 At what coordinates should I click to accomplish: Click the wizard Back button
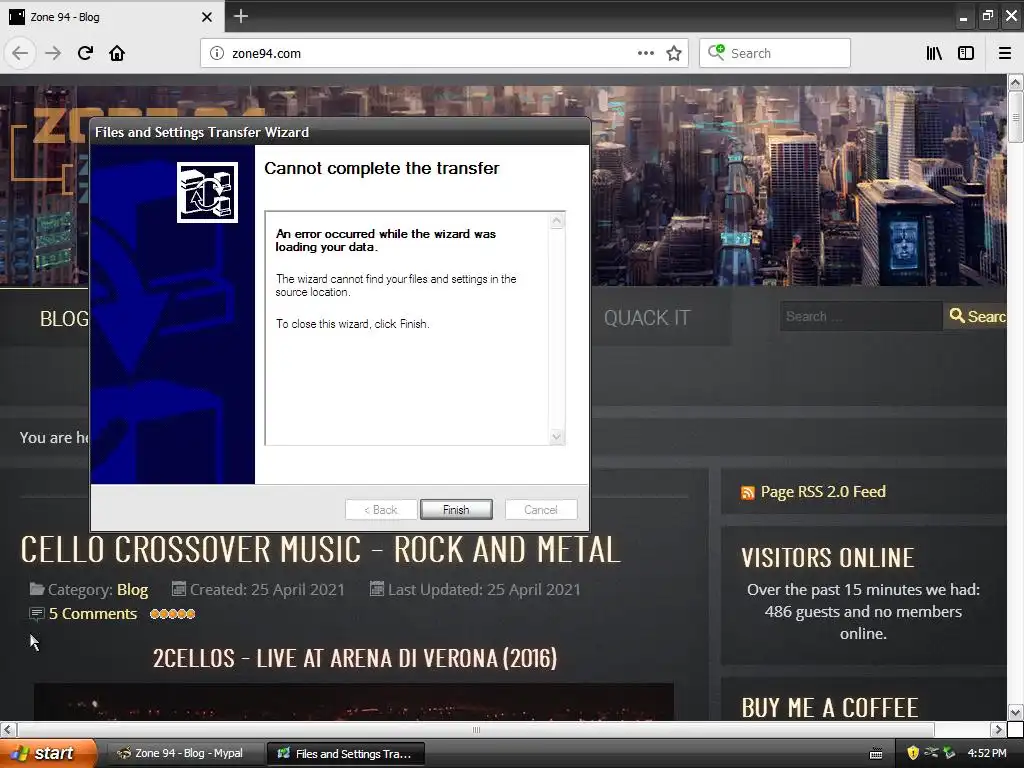(381, 509)
